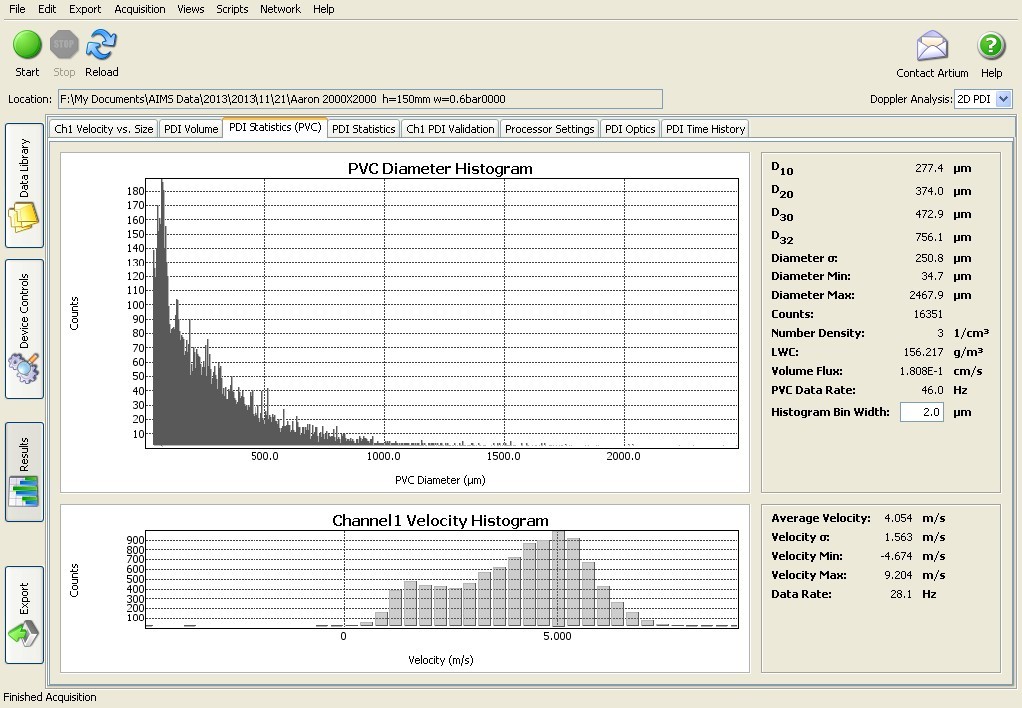Click the Histogram Bin Width input field
This screenshot has width=1022, height=708.
click(x=921, y=412)
